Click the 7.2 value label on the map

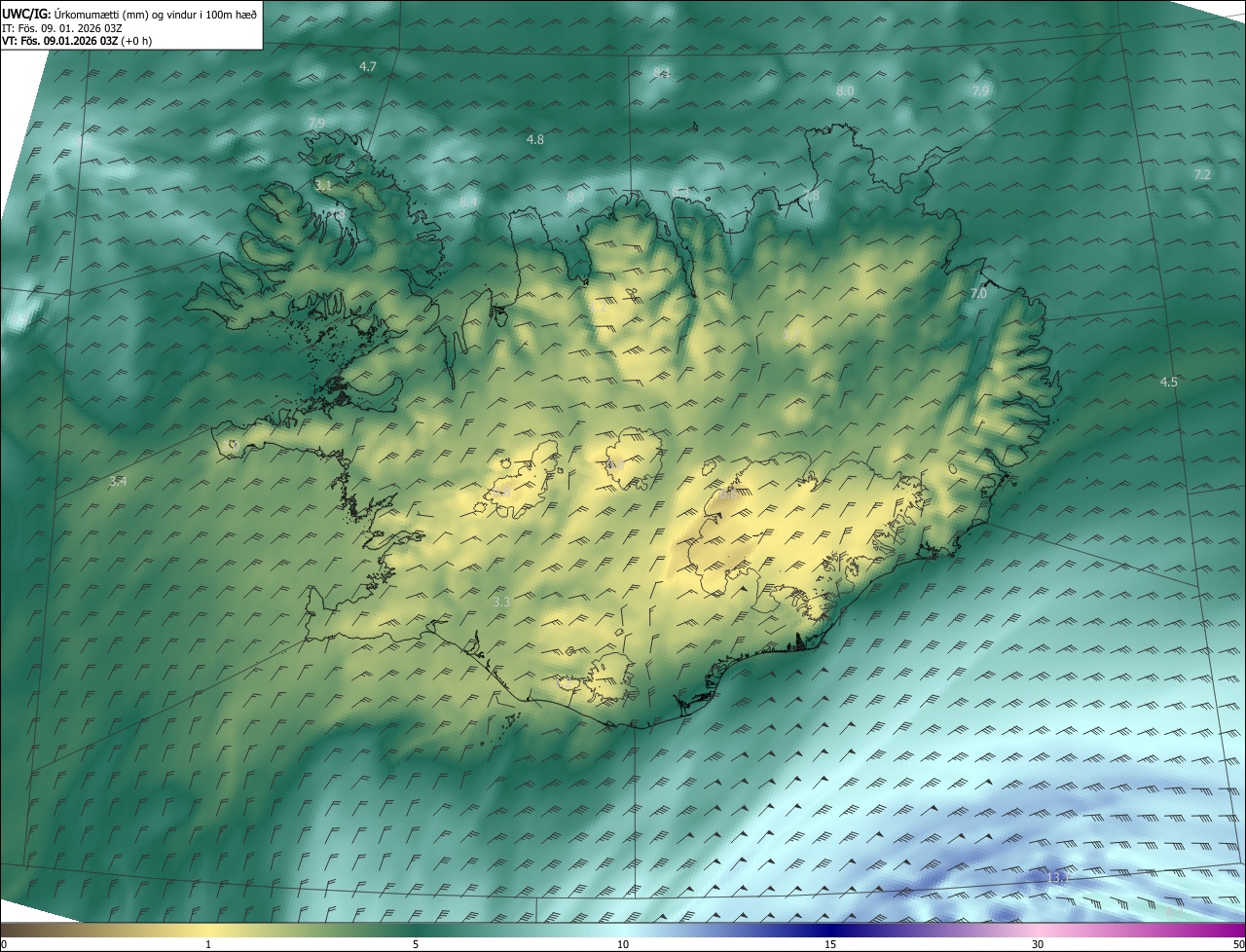coord(1202,175)
